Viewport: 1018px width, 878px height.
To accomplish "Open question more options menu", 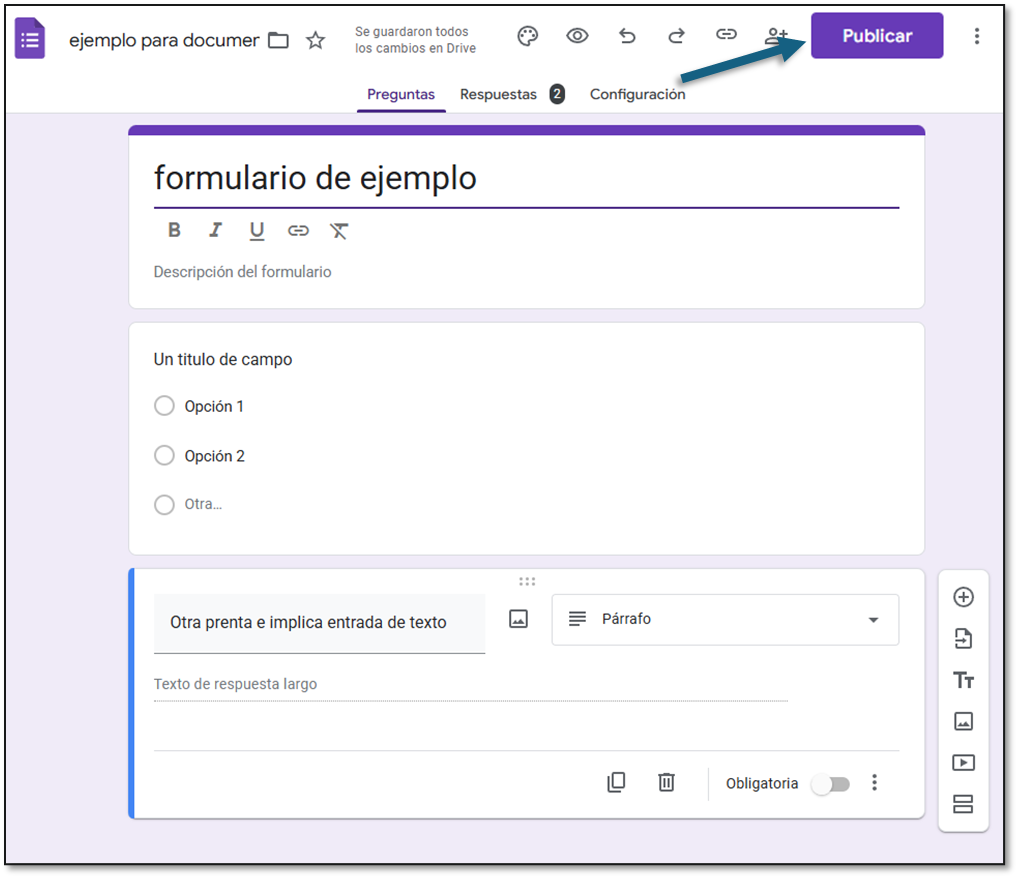I will 875,783.
